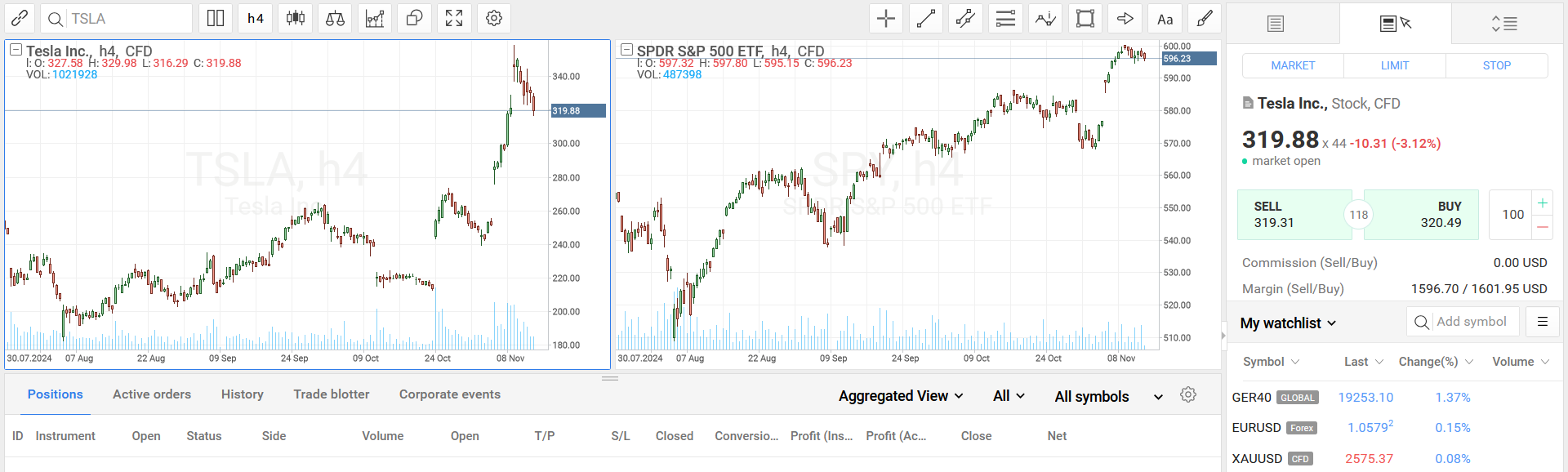The image size is (1568, 472).
Task: Select the LIMIT order type
Action: pos(1395,65)
